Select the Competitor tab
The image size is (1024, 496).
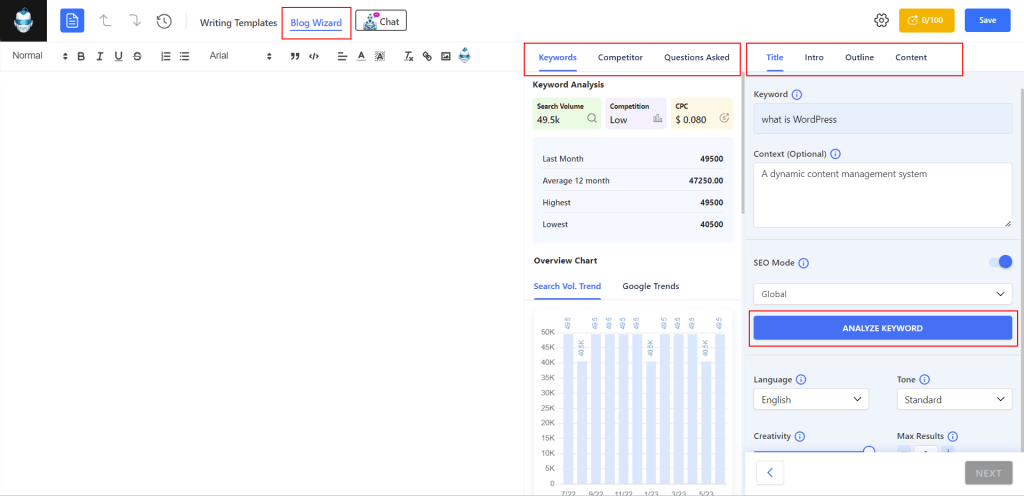[620, 57]
